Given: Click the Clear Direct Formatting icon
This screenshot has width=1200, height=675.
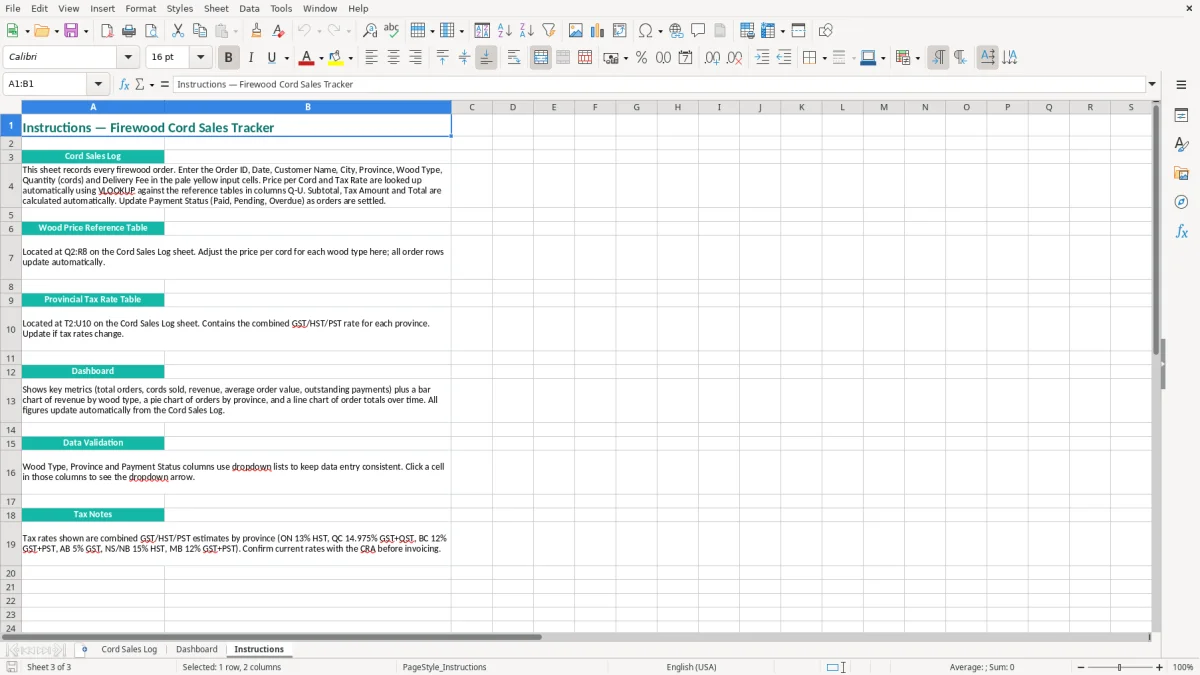Looking at the screenshot, I should tap(279, 31).
